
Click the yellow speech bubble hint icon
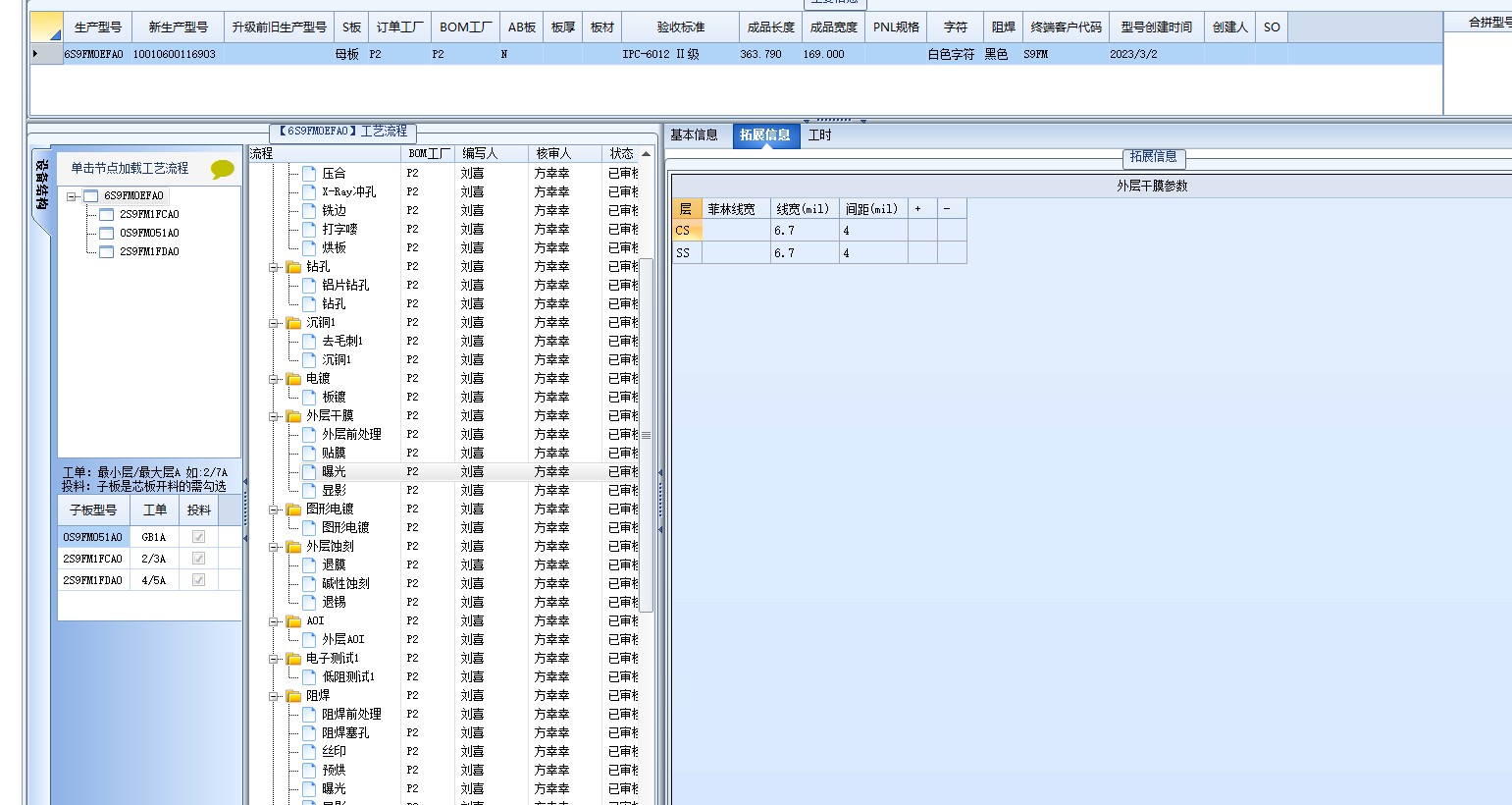pyautogui.click(x=223, y=169)
